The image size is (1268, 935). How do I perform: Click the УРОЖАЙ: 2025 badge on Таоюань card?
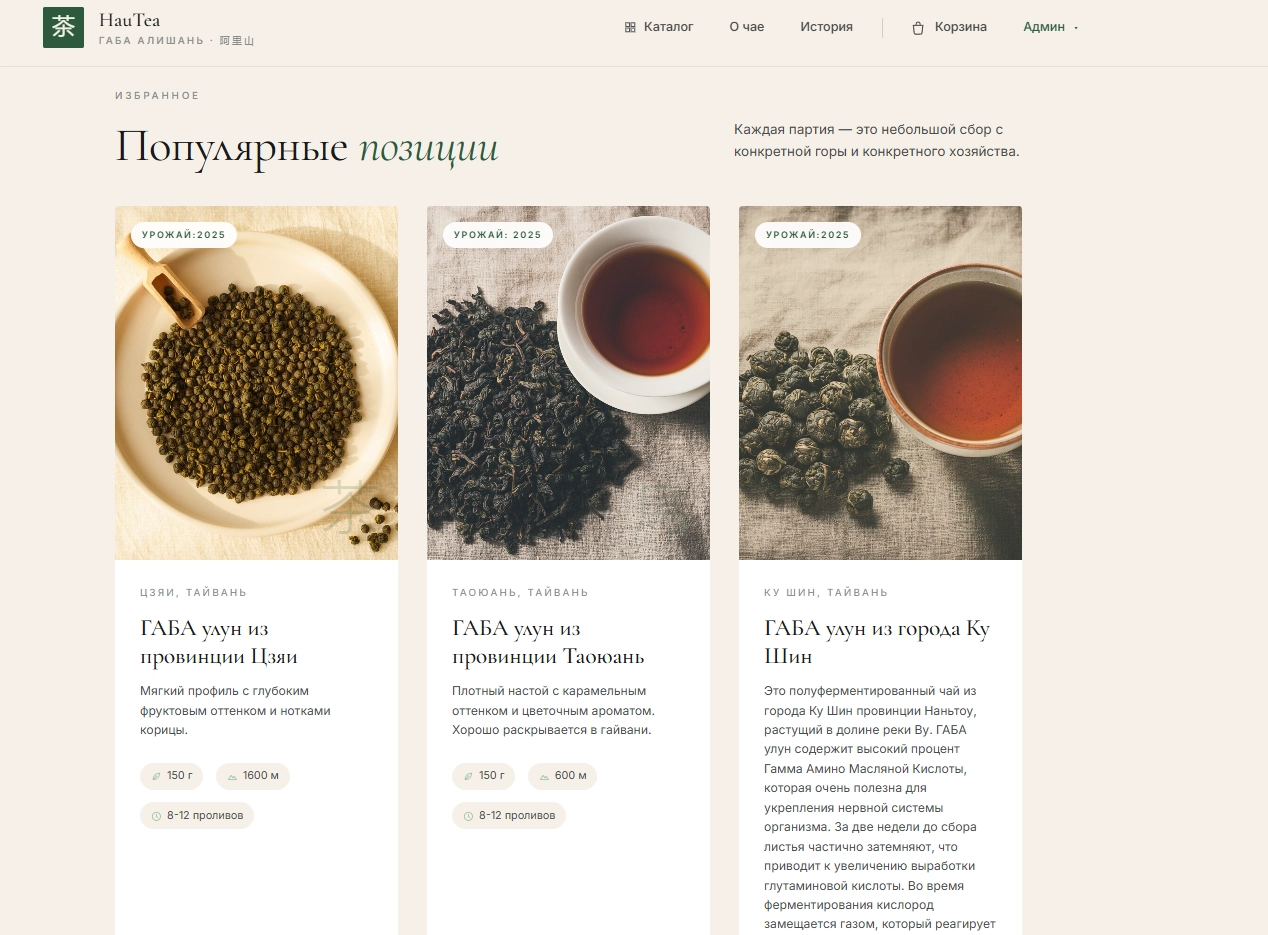click(x=497, y=235)
